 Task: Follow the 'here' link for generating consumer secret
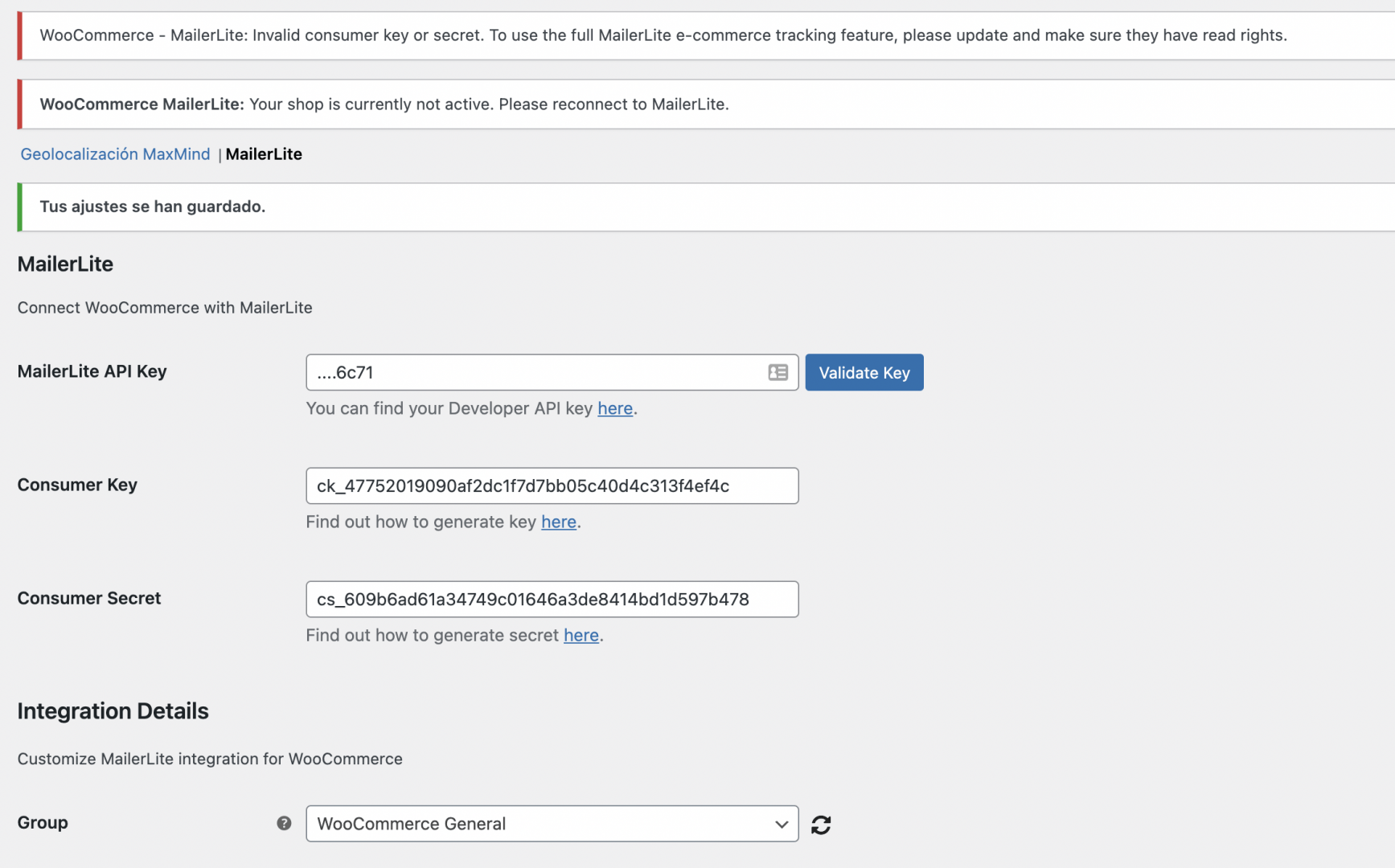point(581,635)
